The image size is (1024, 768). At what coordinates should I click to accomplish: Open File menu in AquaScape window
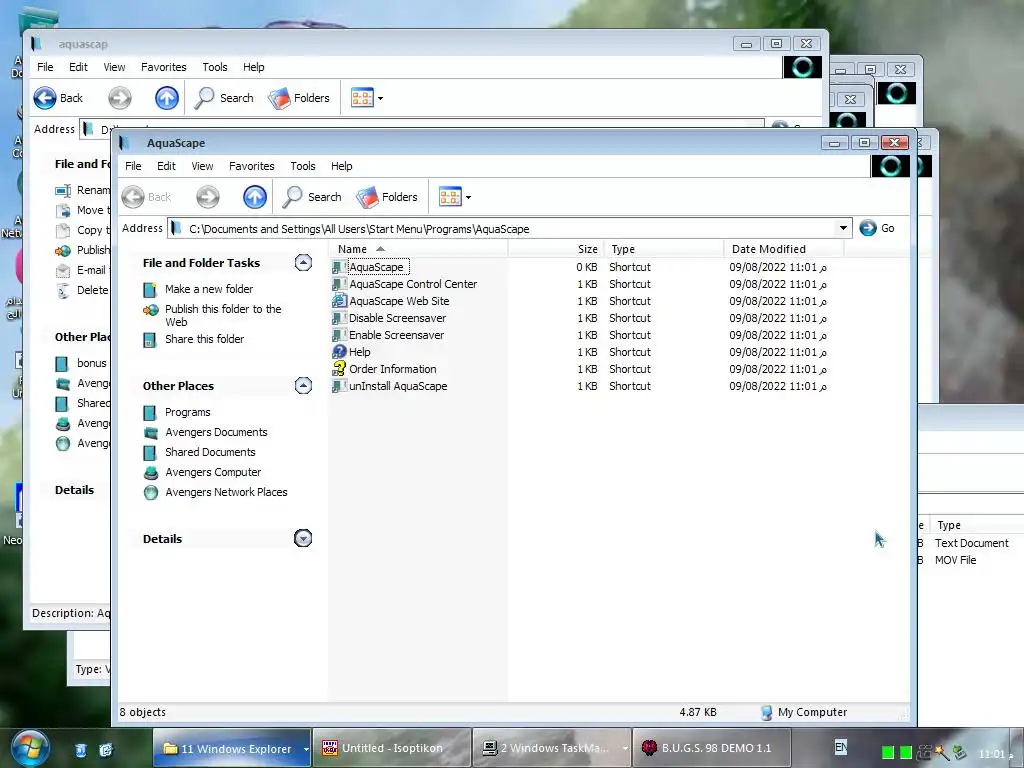[133, 166]
